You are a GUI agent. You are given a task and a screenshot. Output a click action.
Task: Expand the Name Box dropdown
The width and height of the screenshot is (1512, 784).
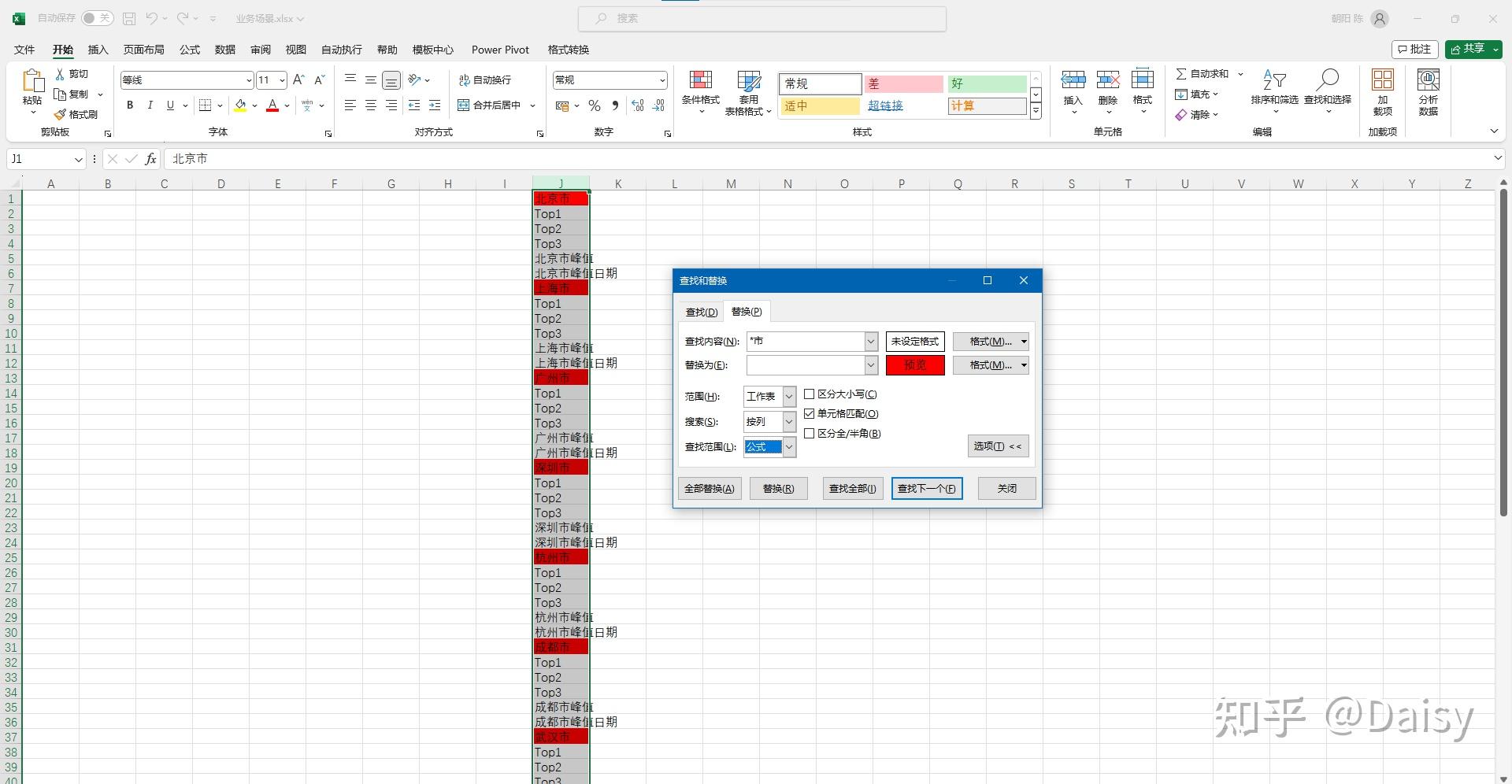click(x=78, y=159)
